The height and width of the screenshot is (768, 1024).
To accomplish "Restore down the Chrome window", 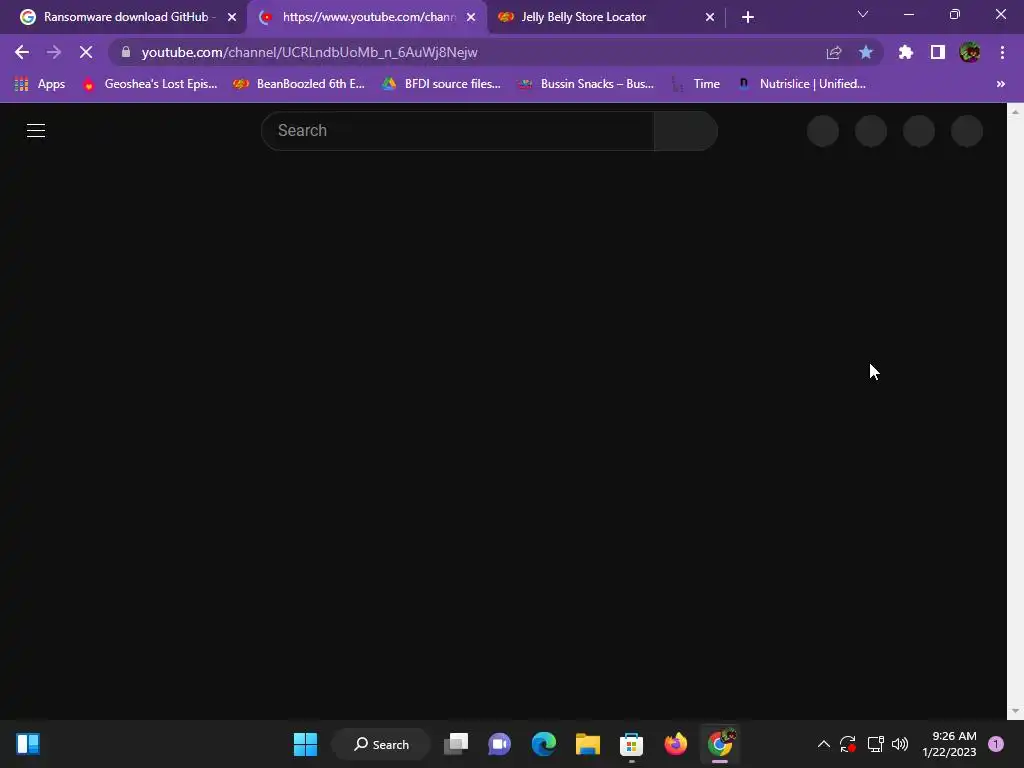I will tap(955, 14).
